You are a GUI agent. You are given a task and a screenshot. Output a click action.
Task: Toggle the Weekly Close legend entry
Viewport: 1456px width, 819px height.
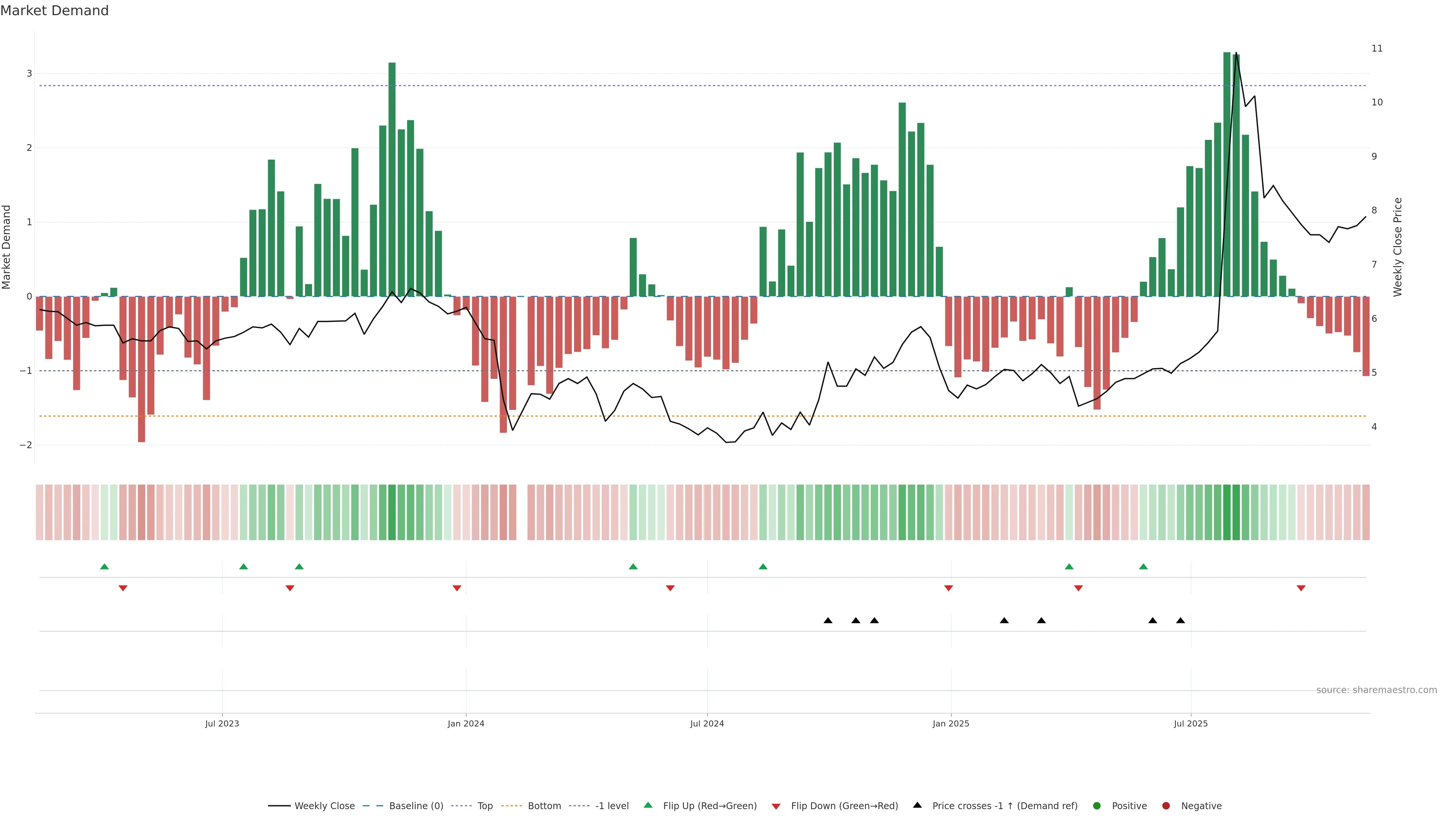click(325, 805)
